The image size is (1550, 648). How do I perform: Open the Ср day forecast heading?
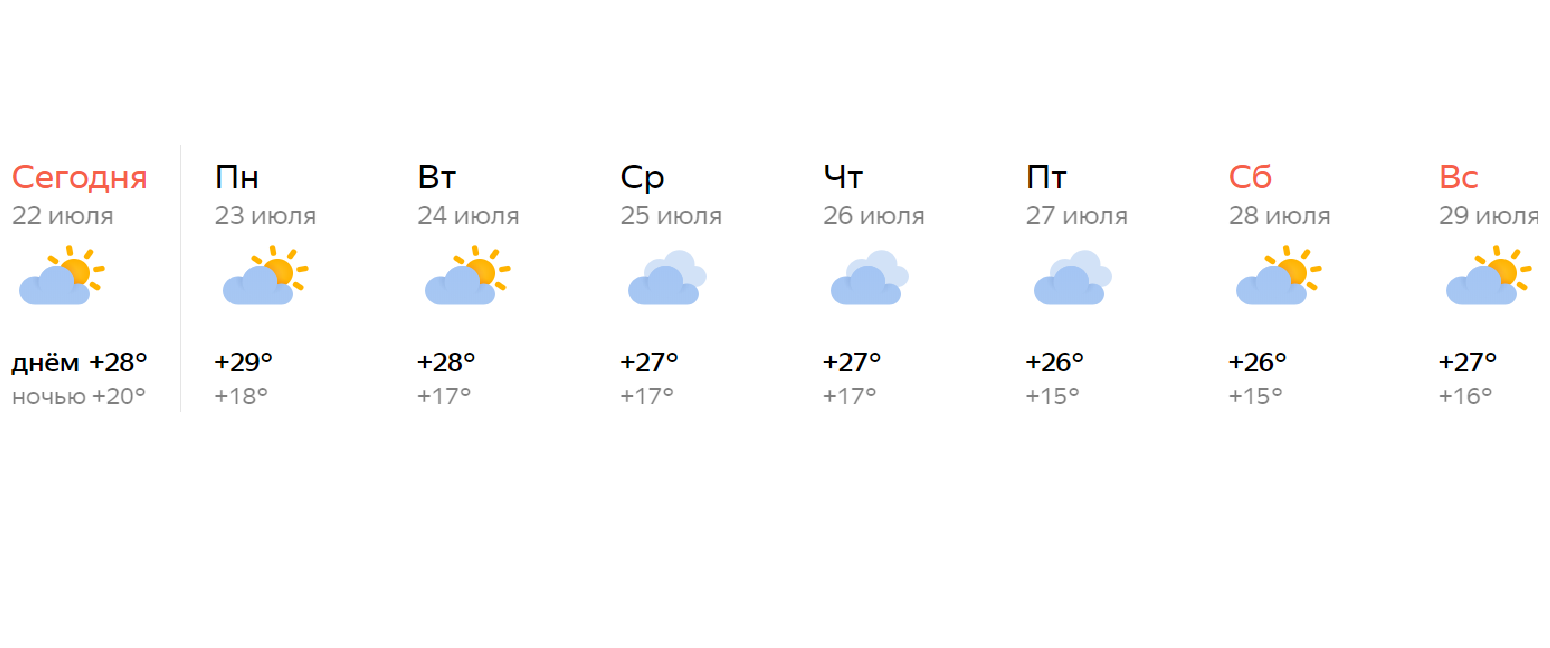pyautogui.click(x=642, y=179)
